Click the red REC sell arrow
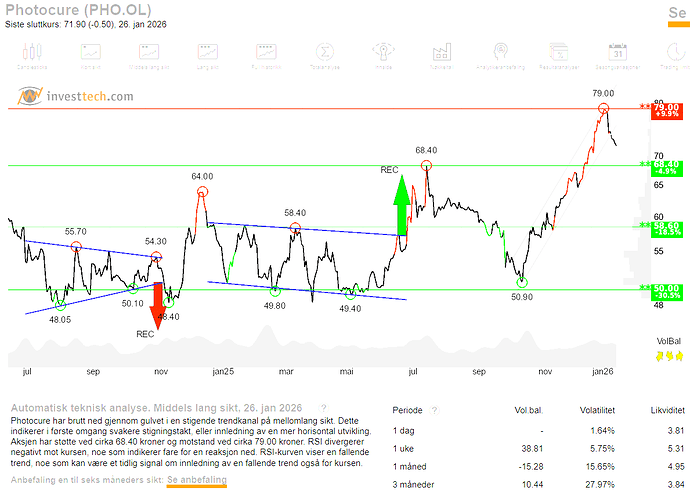690x490 pixels. 158,302
